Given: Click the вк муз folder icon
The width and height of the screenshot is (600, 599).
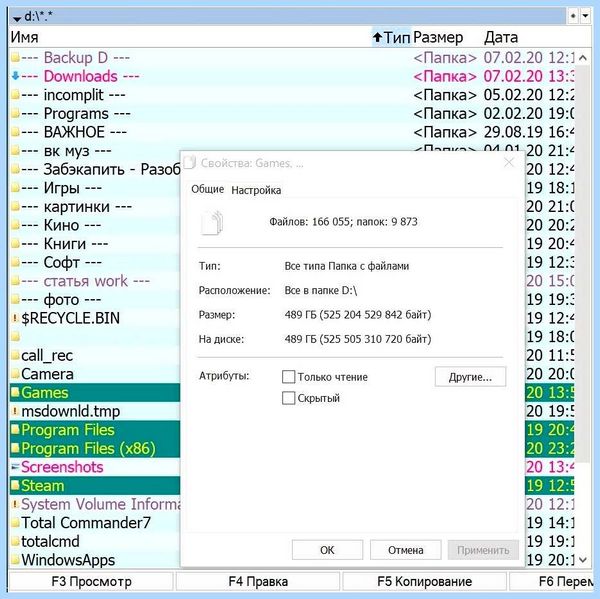Looking at the screenshot, I should [15, 151].
